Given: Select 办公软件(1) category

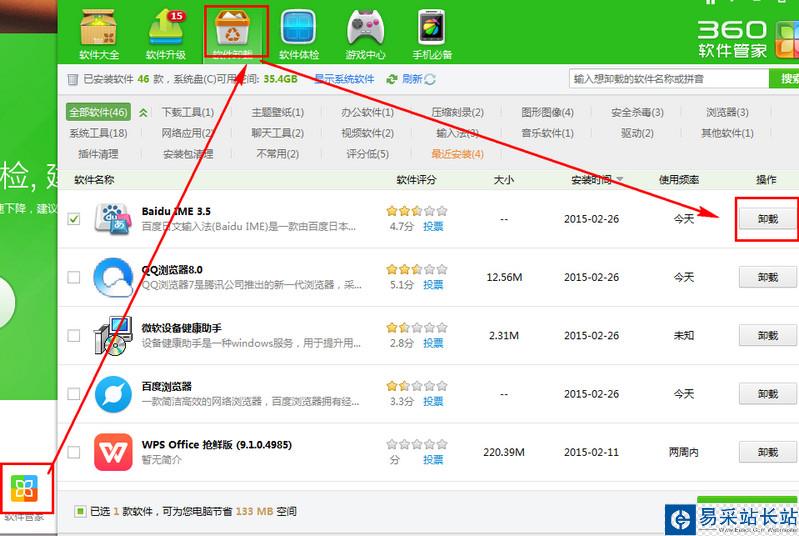Looking at the screenshot, I should tap(367, 112).
